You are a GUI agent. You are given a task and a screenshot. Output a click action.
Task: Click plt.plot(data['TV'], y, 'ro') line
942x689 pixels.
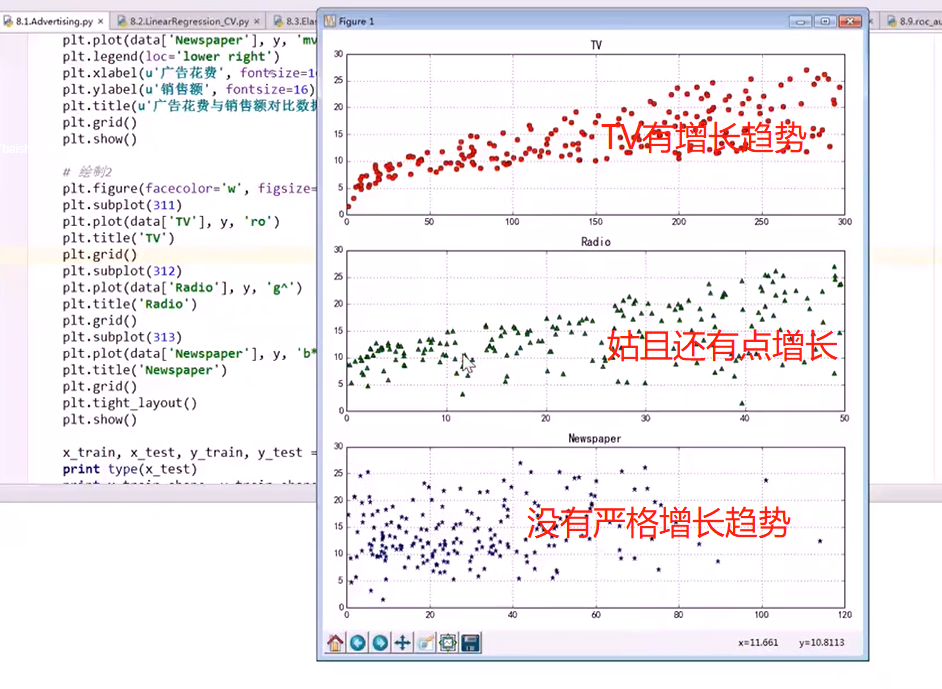coord(171,222)
